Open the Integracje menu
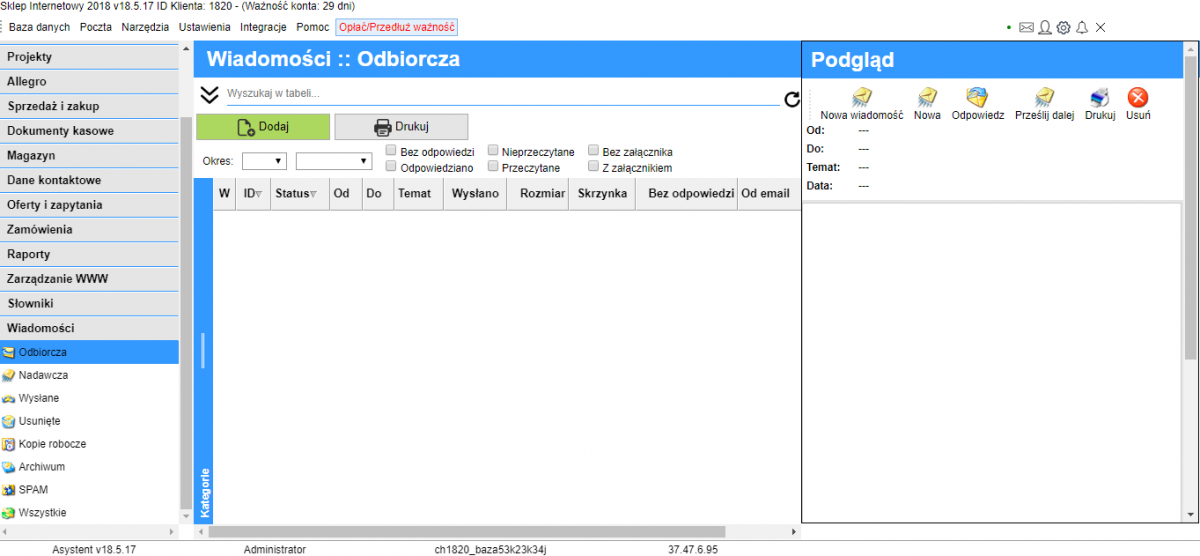The image size is (1200, 556). [x=263, y=28]
